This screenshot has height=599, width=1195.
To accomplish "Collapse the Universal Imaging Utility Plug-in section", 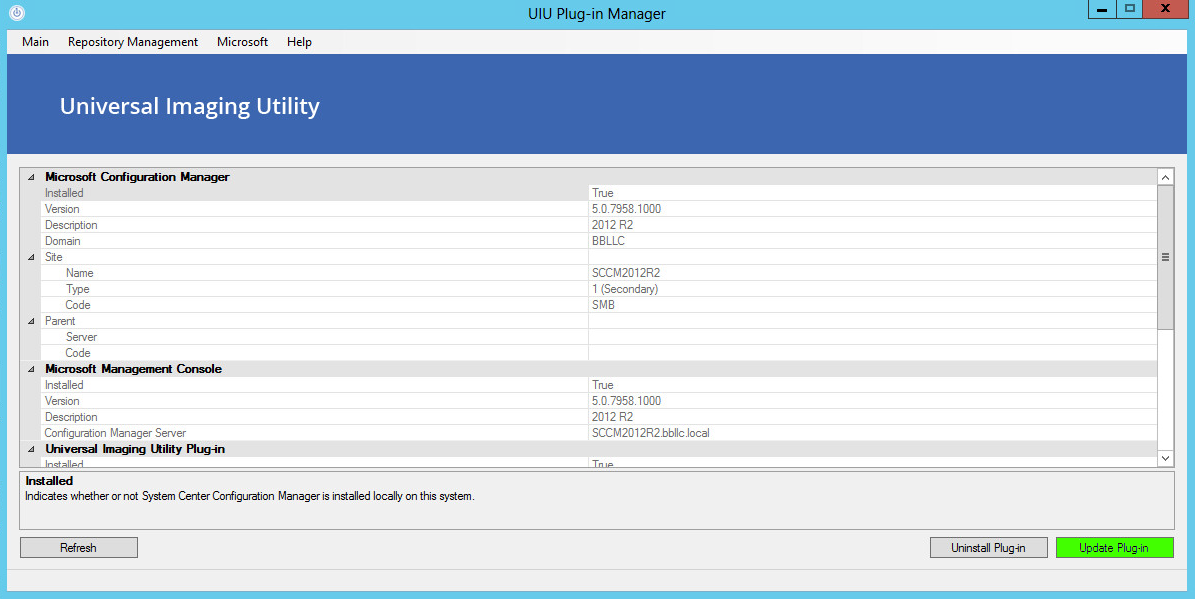I will [x=31, y=449].
